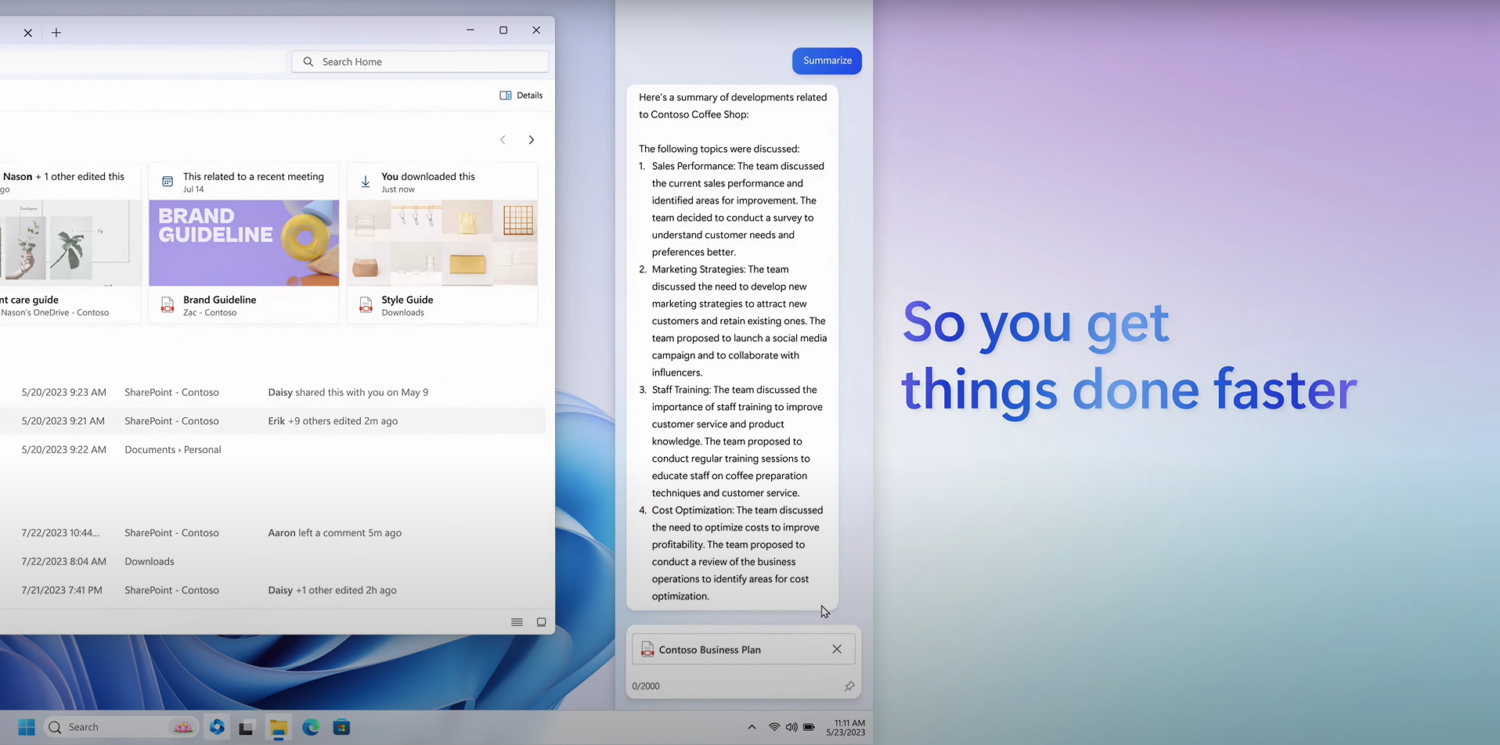The width and height of the screenshot is (1500, 745).
Task: Click the Contoso Business Plan PDF icon
Action: point(647,650)
